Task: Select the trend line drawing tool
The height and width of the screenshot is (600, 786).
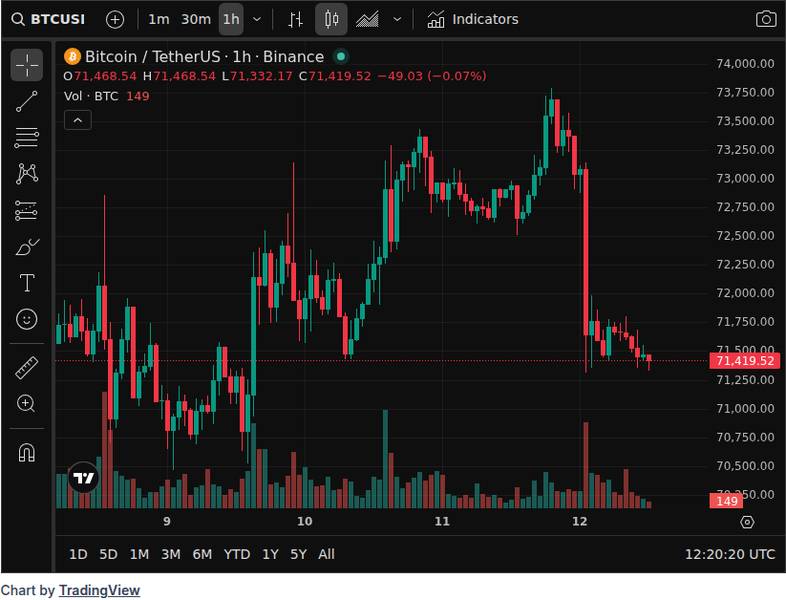Action: click(x=27, y=101)
